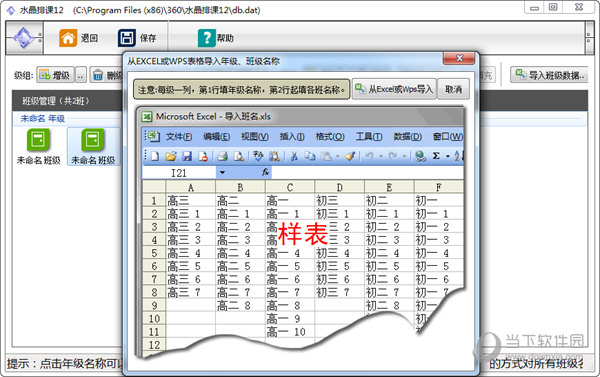The height and width of the screenshot is (377, 600).
Task: Click the Excel Print printer icon
Action: click(x=222, y=156)
